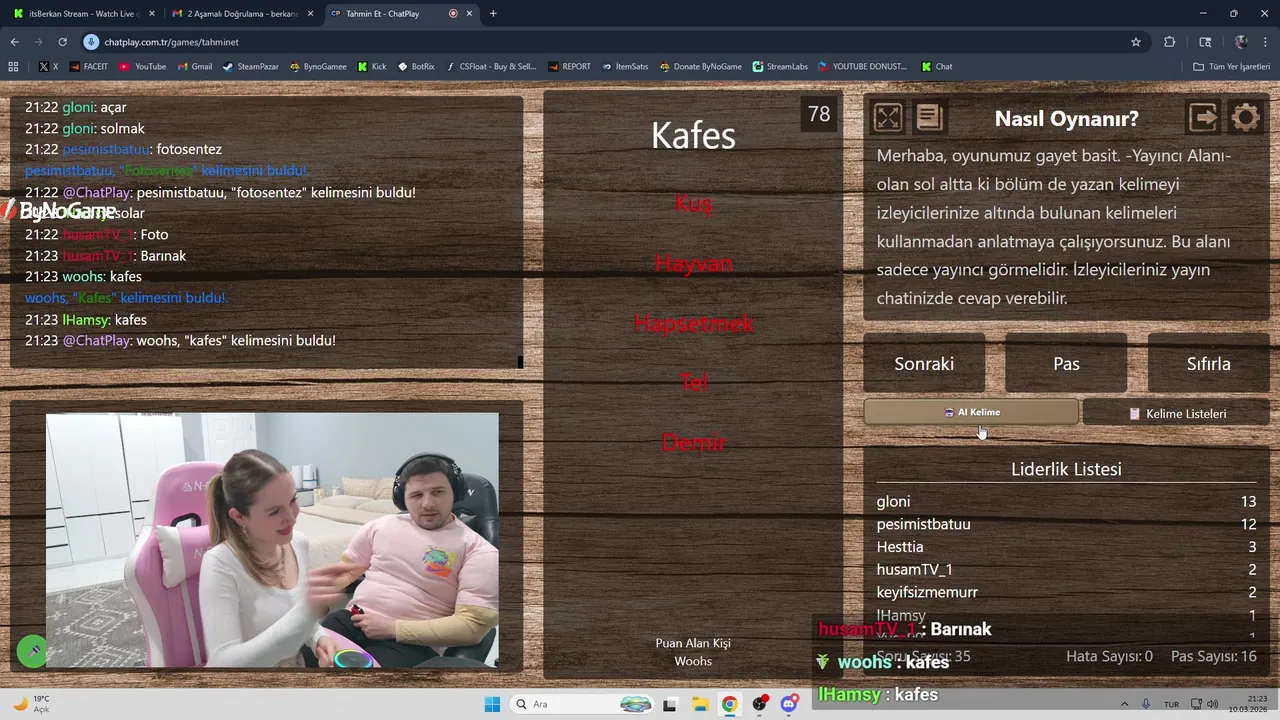Open Chrome three-dot menu
Image resolution: width=1280 pixels, height=720 pixels.
(x=1266, y=42)
